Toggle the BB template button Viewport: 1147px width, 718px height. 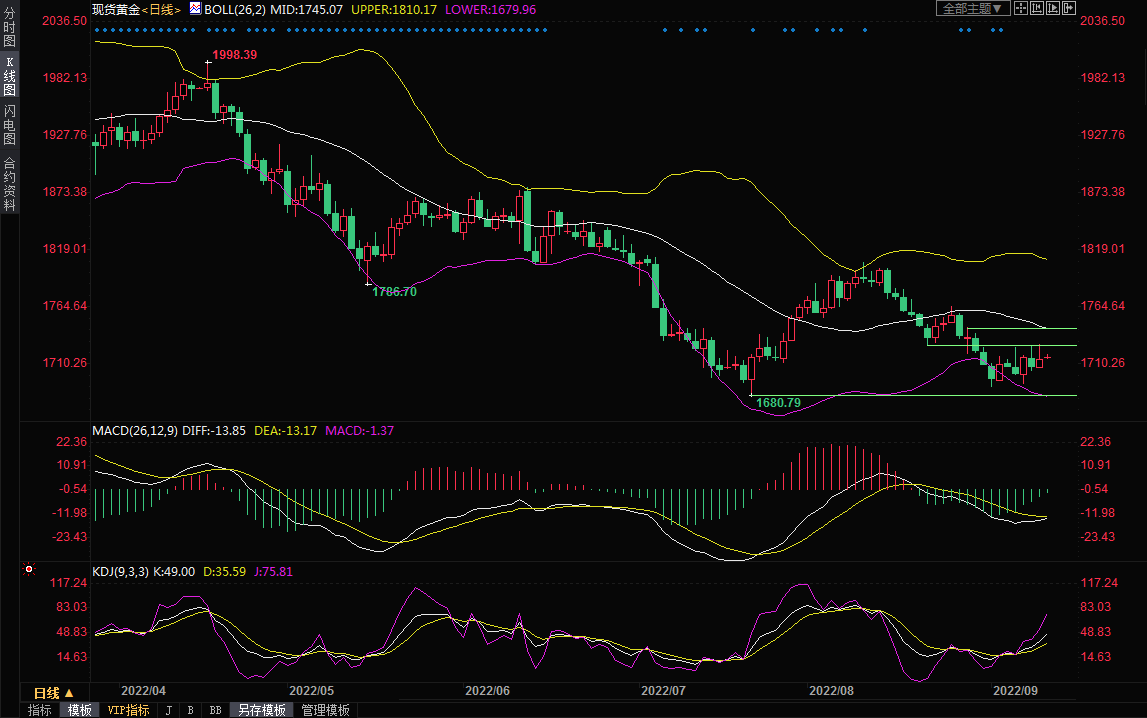215,710
